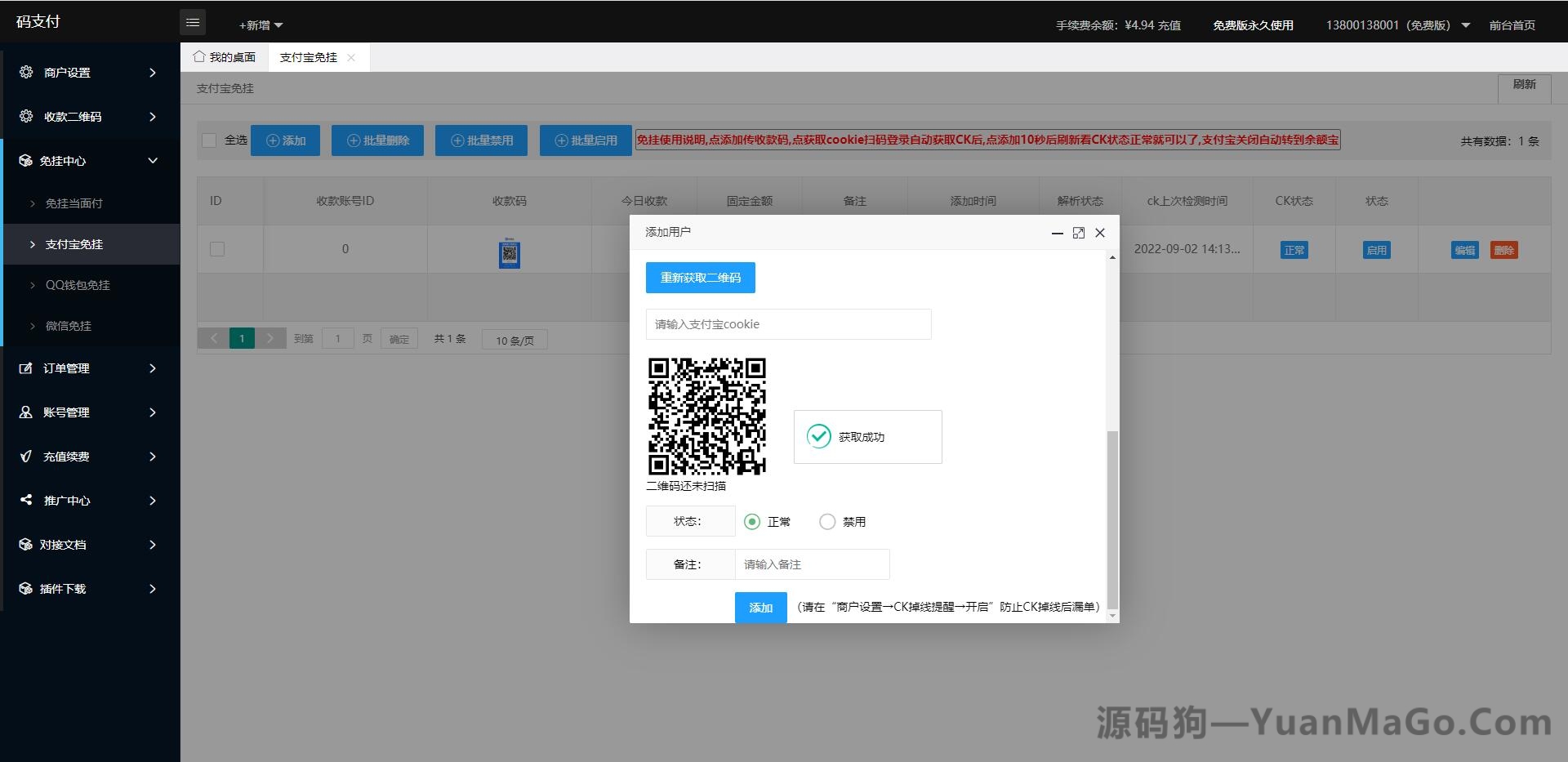Viewport: 1568px width, 762px height.
Task: Check the 全选 checkbox
Action: coord(209,140)
